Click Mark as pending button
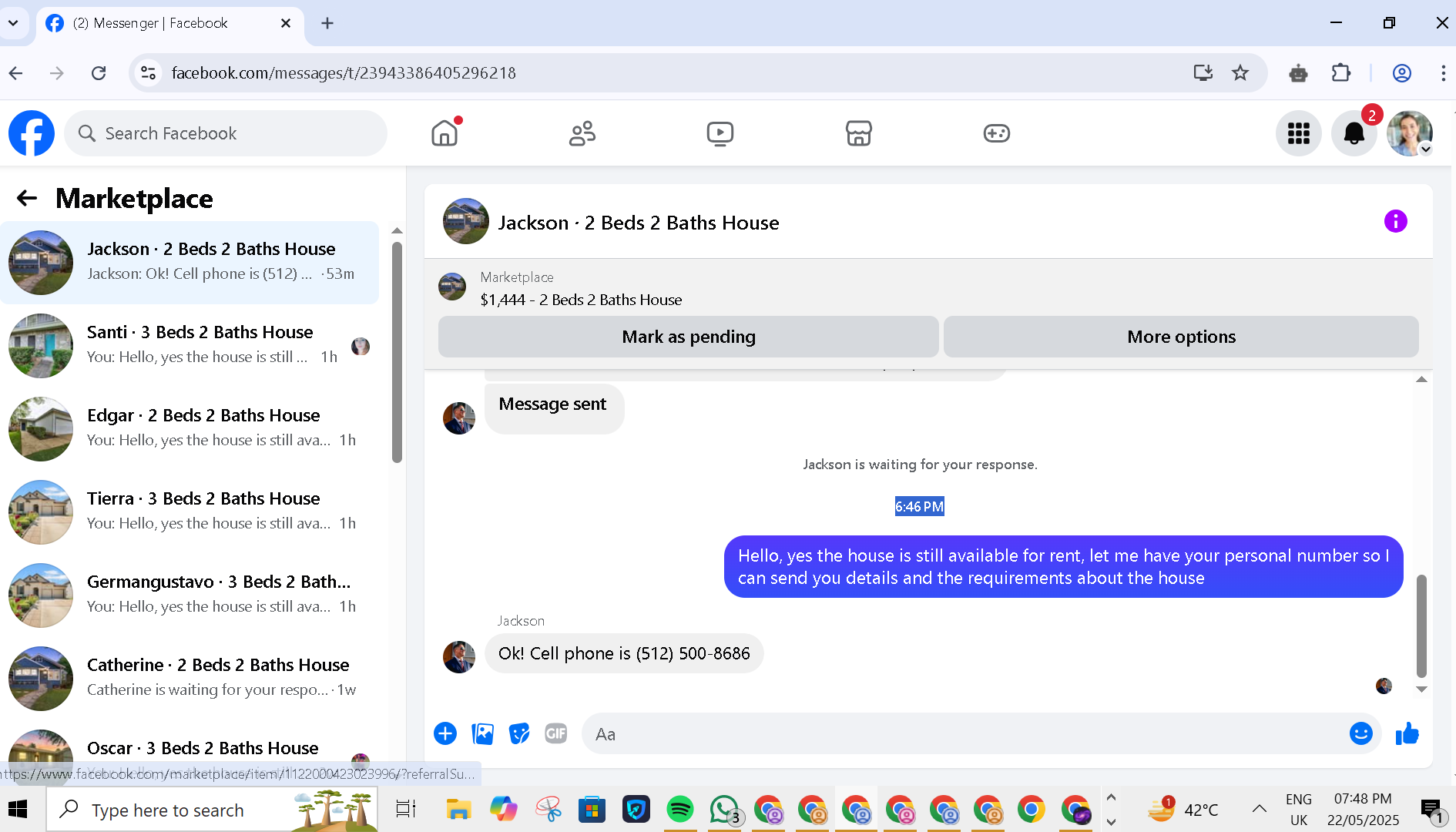 pos(689,337)
